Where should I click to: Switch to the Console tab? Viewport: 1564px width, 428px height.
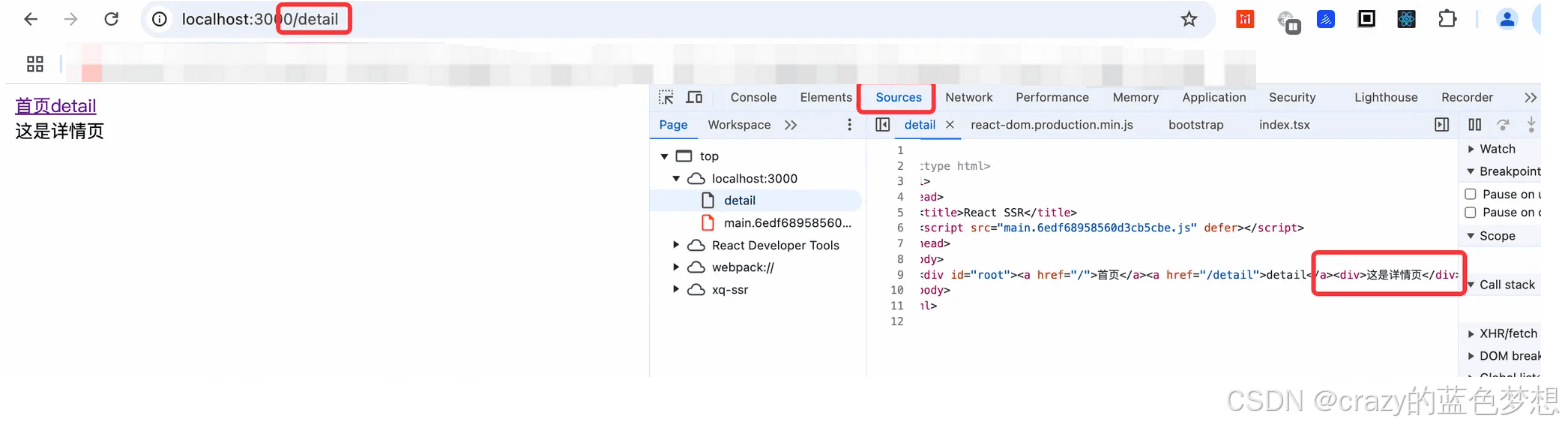[x=753, y=97]
